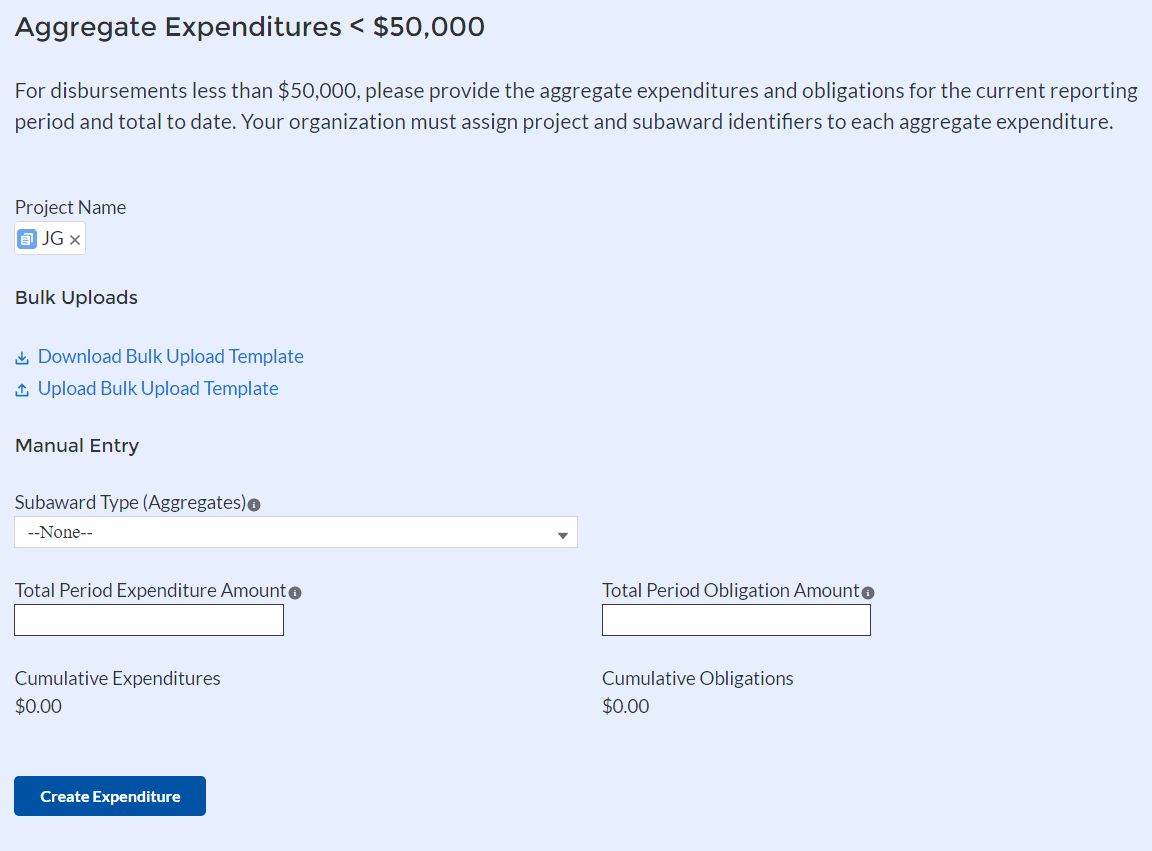This screenshot has height=851, width=1152.
Task: Open the Upload Bulk Upload Template link
Action: click(158, 389)
